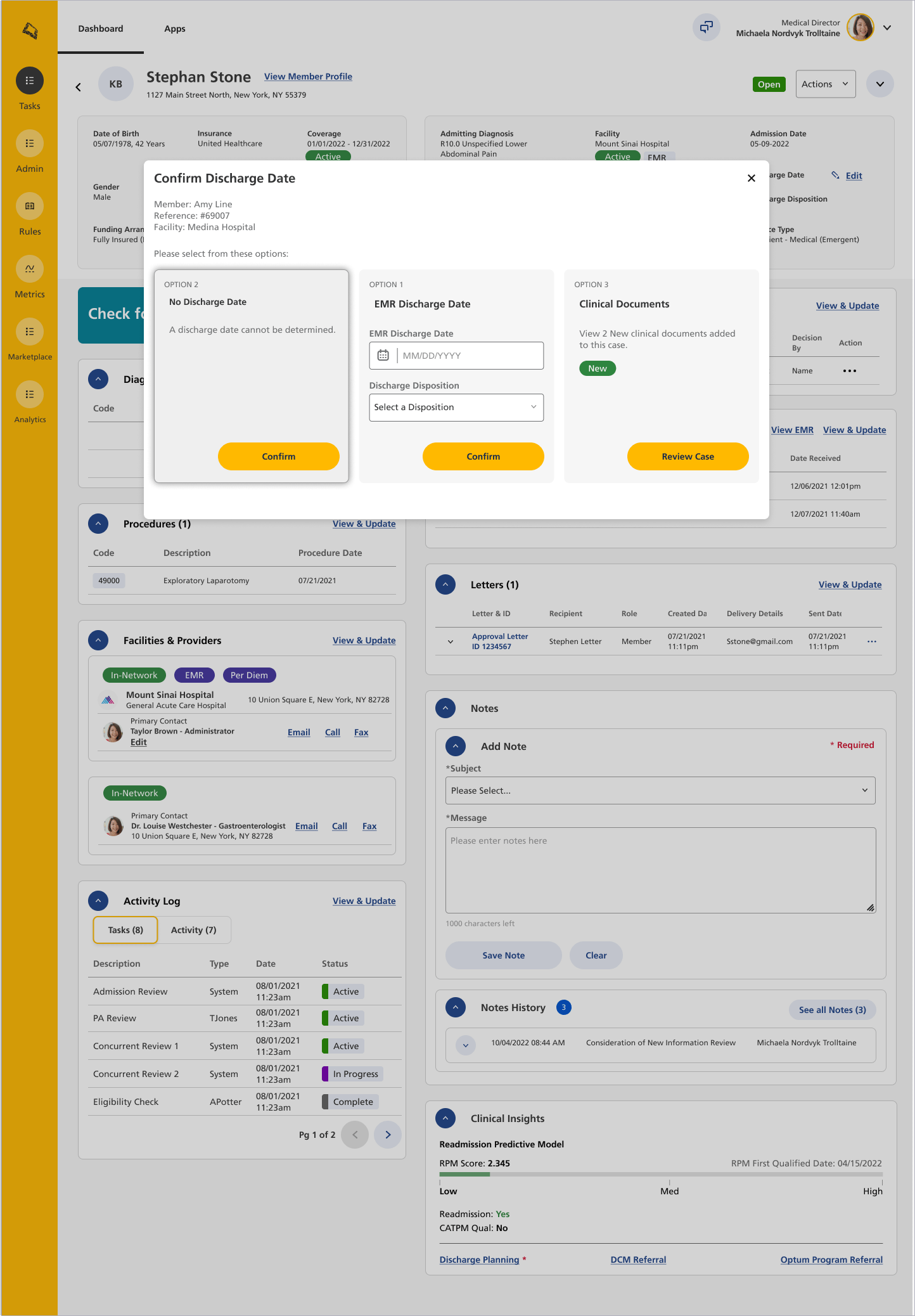The height and width of the screenshot is (1316, 915).
Task: Click the calendar icon in EMR date field
Action: (x=383, y=356)
